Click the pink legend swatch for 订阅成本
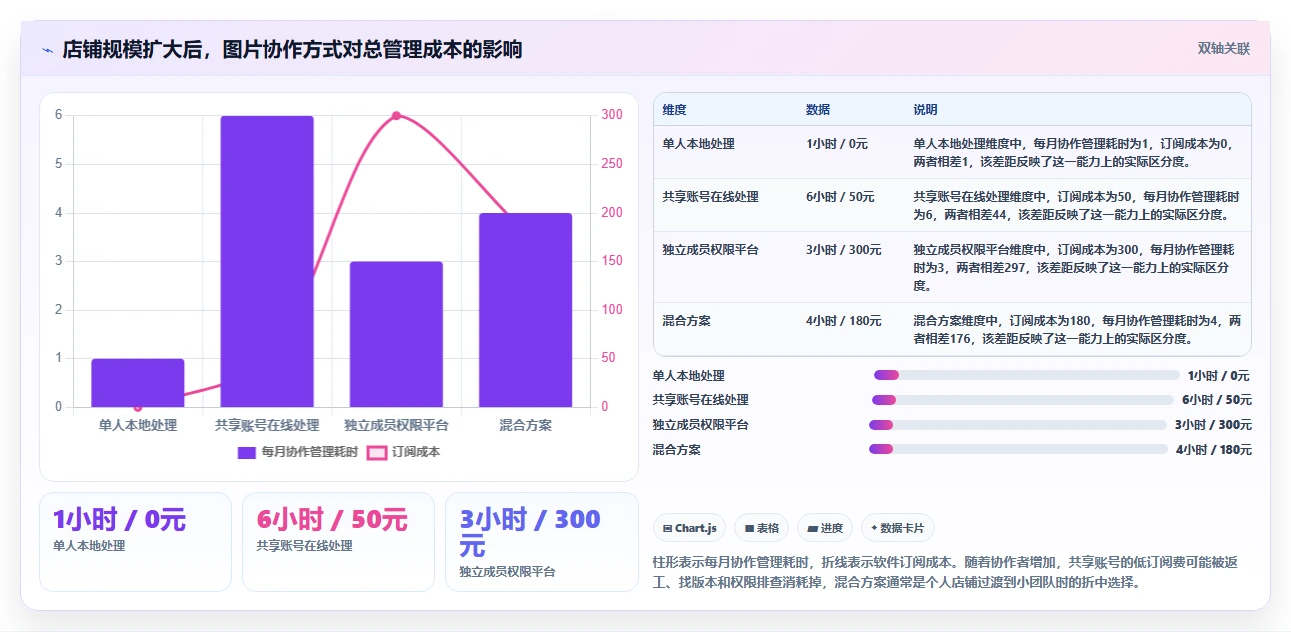This screenshot has height=632, width=1291. [x=377, y=452]
